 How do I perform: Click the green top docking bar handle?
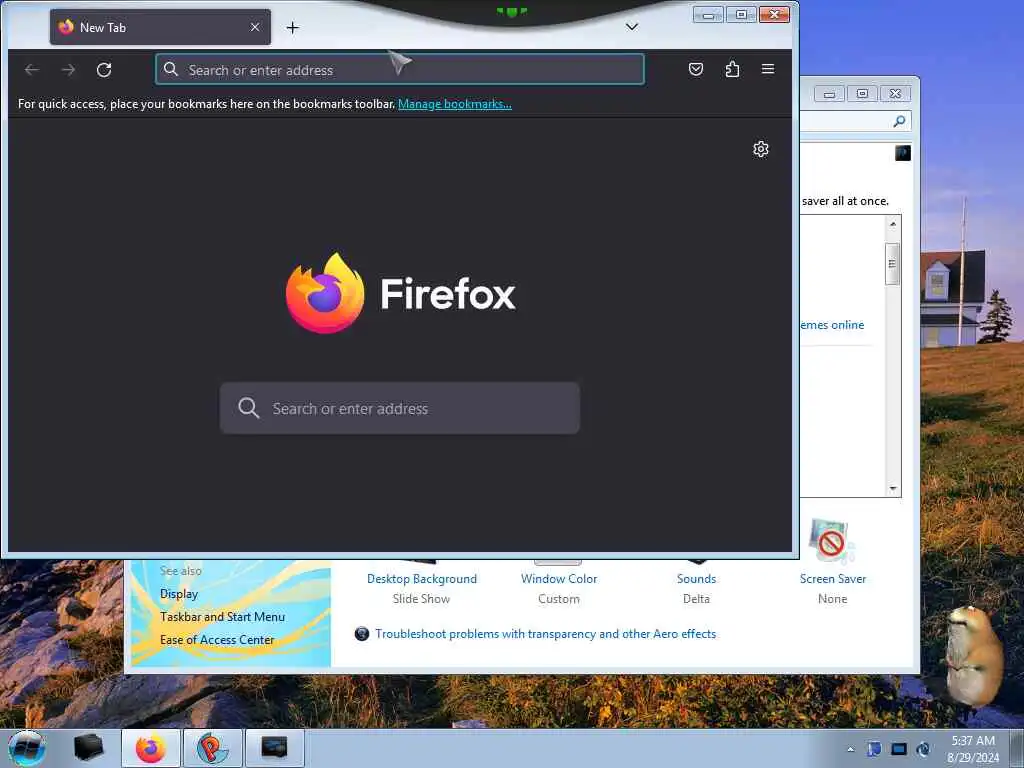[x=512, y=11]
